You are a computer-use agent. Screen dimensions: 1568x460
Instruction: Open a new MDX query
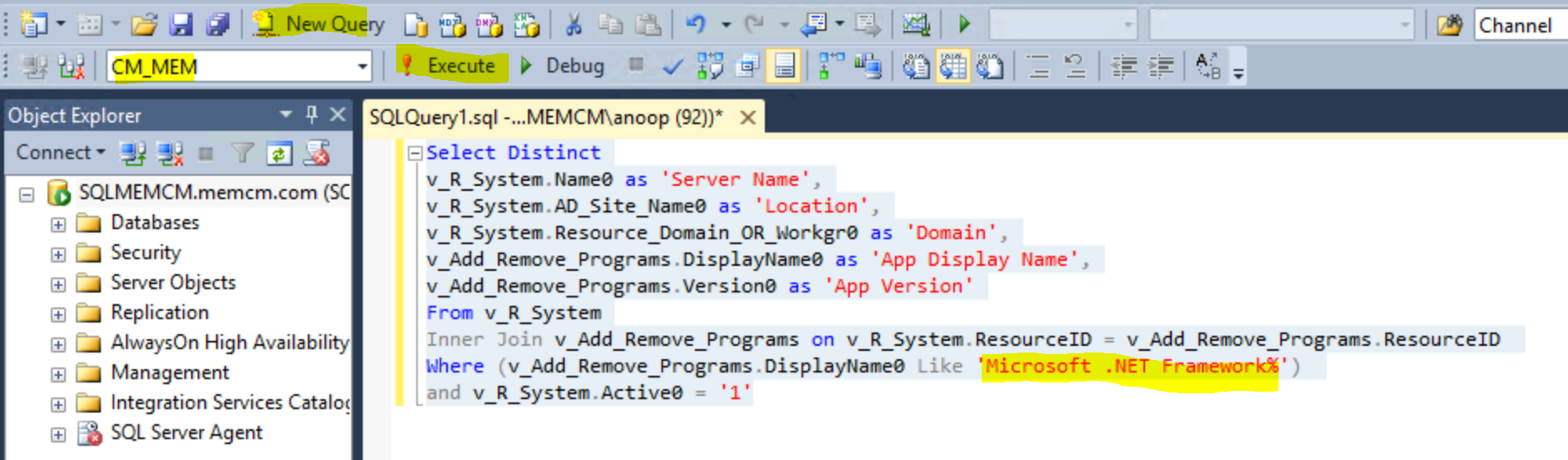tap(452, 26)
